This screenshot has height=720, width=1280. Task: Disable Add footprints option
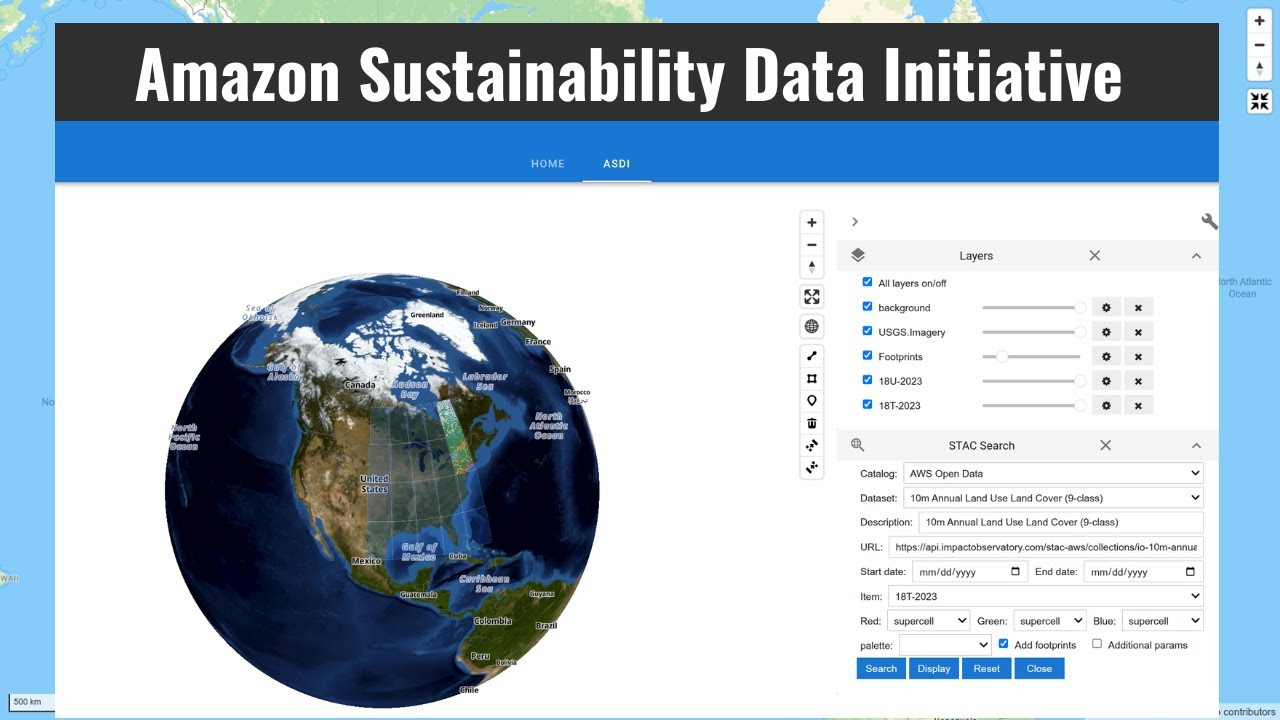point(1003,644)
